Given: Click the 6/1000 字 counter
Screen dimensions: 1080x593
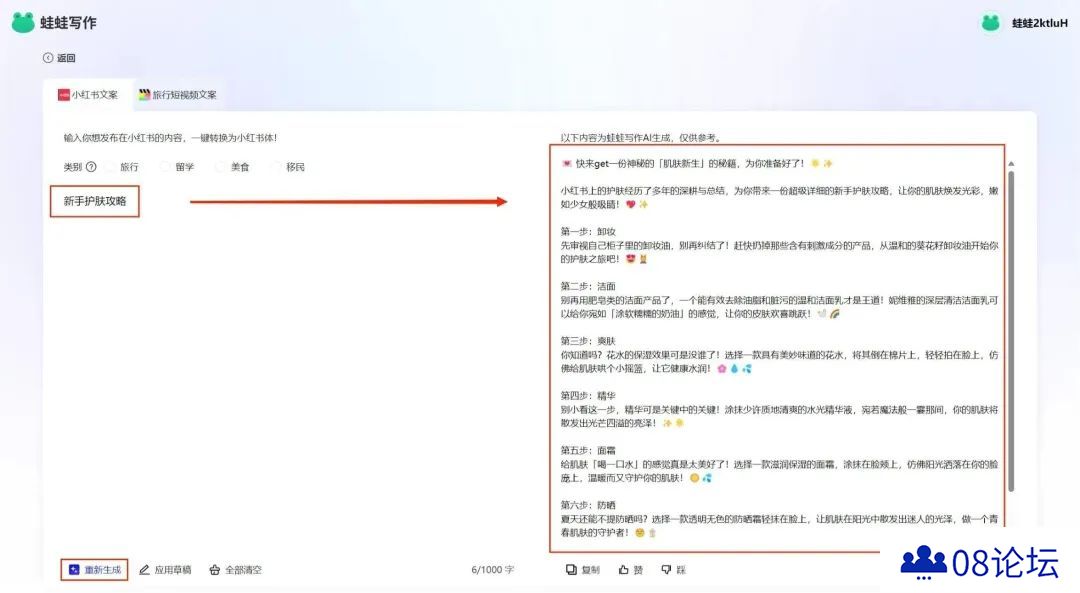Looking at the screenshot, I should 492,570.
